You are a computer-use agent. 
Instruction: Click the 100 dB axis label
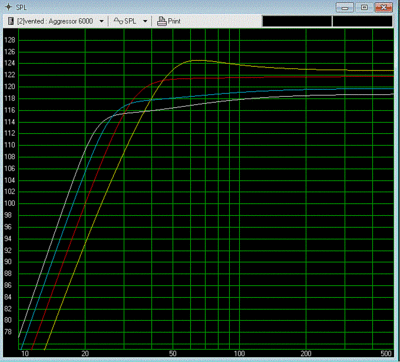(x=9, y=204)
